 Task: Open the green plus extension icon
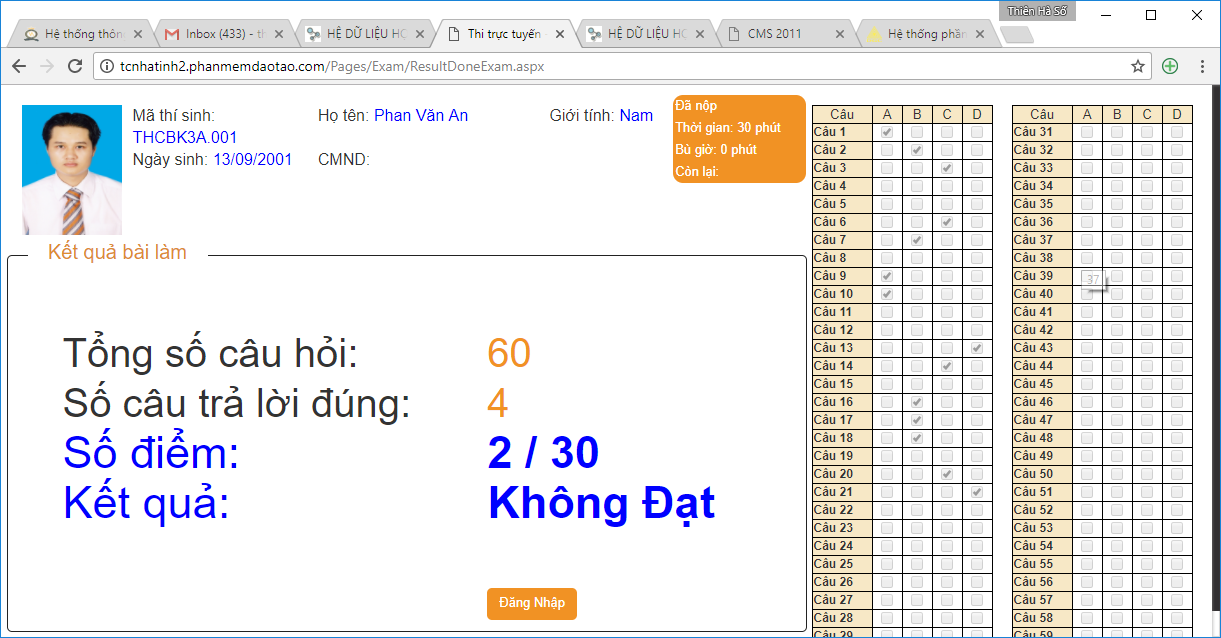pyautogui.click(x=1169, y=66)
